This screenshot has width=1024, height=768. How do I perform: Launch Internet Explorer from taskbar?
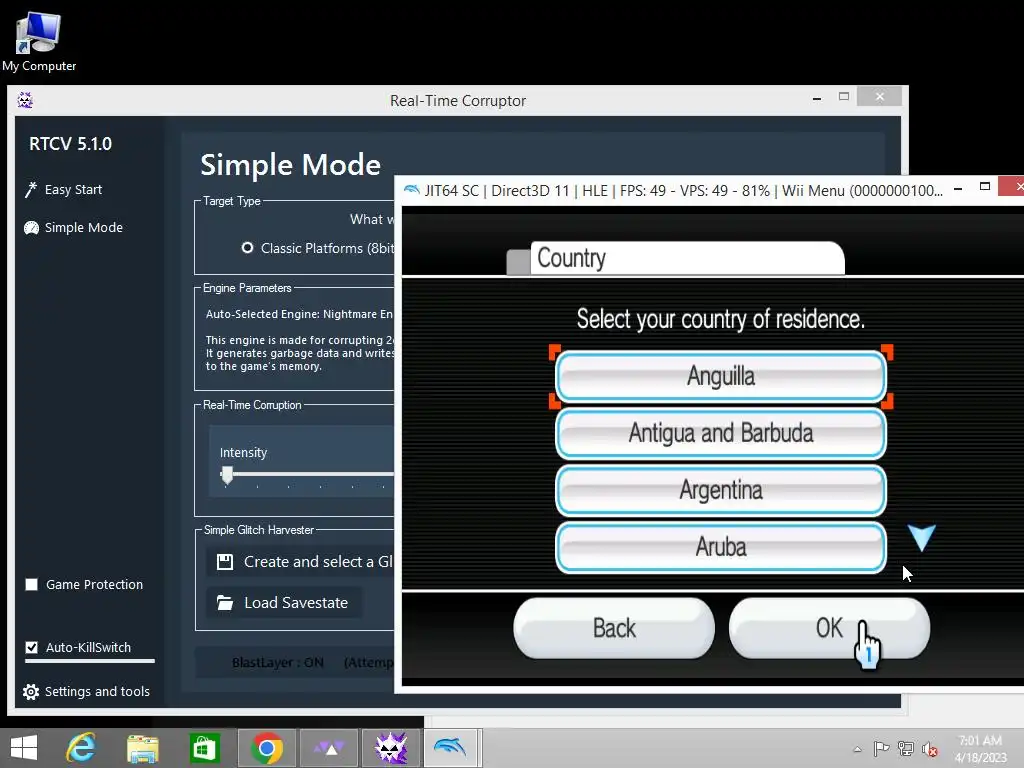click(x=81, y=748)
